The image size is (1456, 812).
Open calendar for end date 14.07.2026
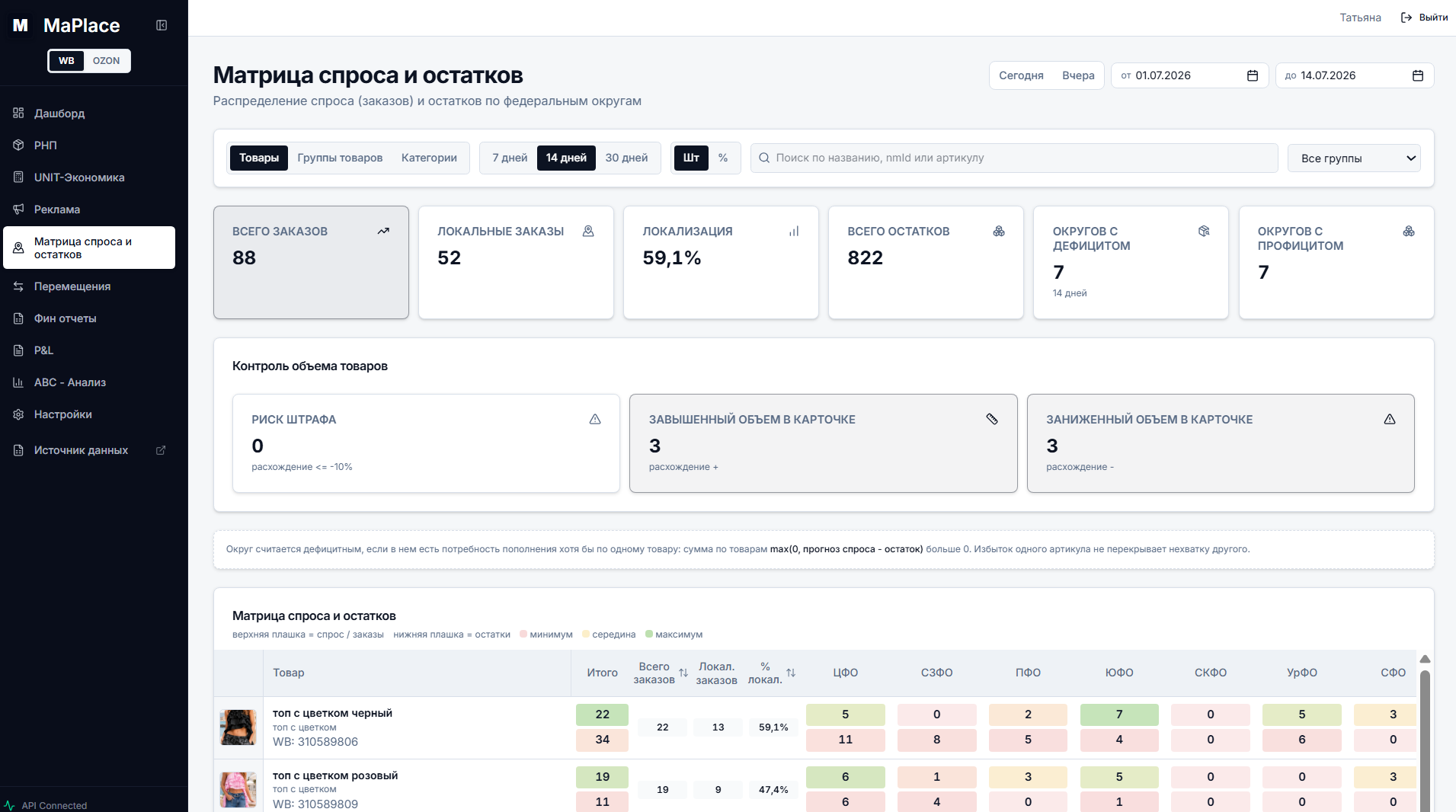(x=1417, y=75)
